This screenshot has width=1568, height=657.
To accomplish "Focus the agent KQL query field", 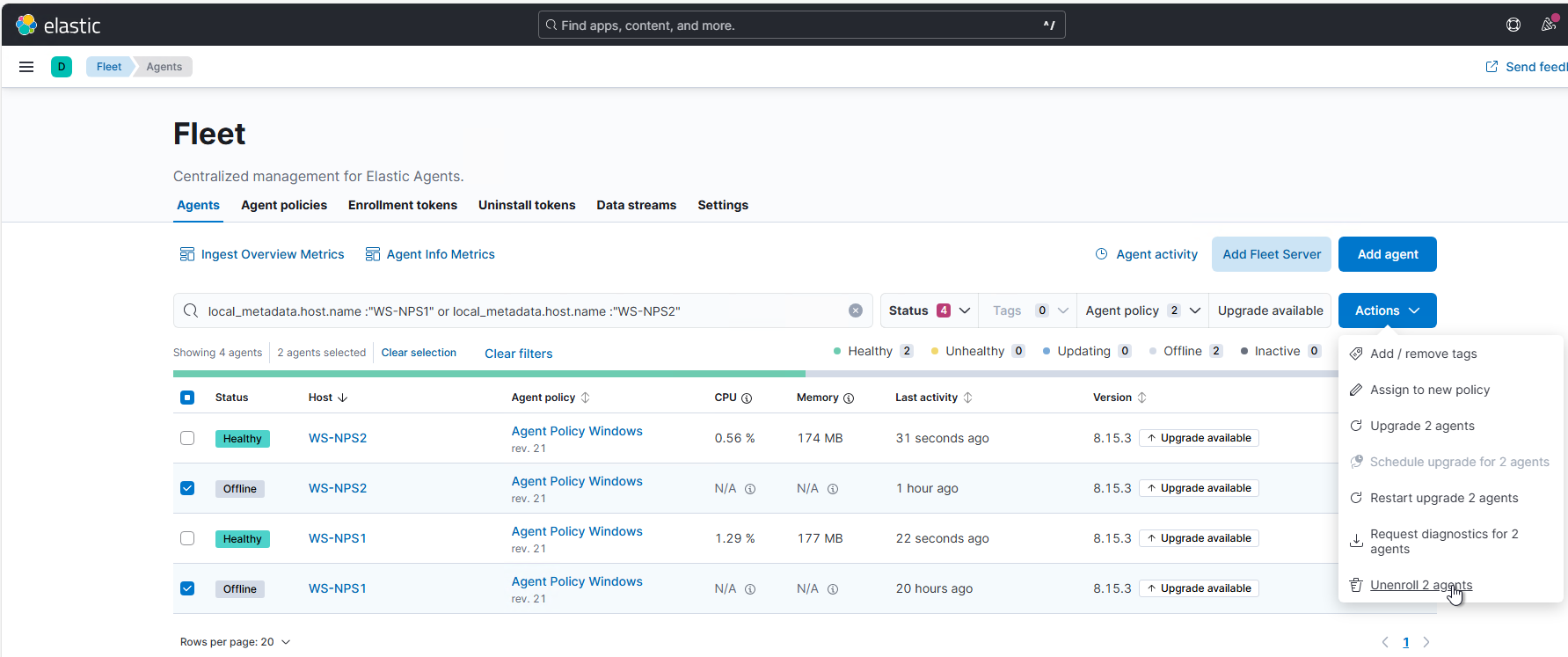I will click(523, 310).
